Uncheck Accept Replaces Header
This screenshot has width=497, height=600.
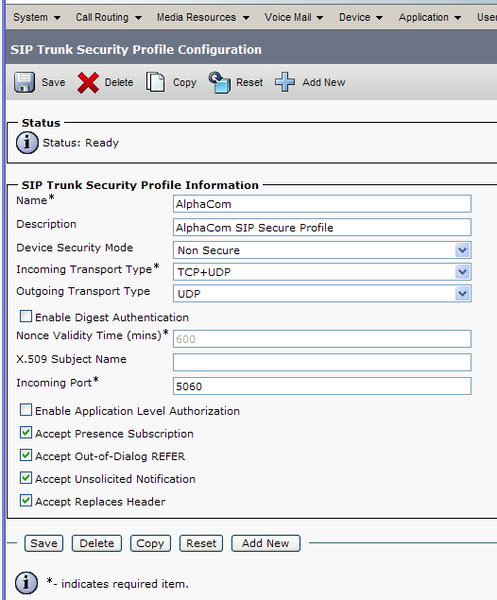tap(26, 501)
